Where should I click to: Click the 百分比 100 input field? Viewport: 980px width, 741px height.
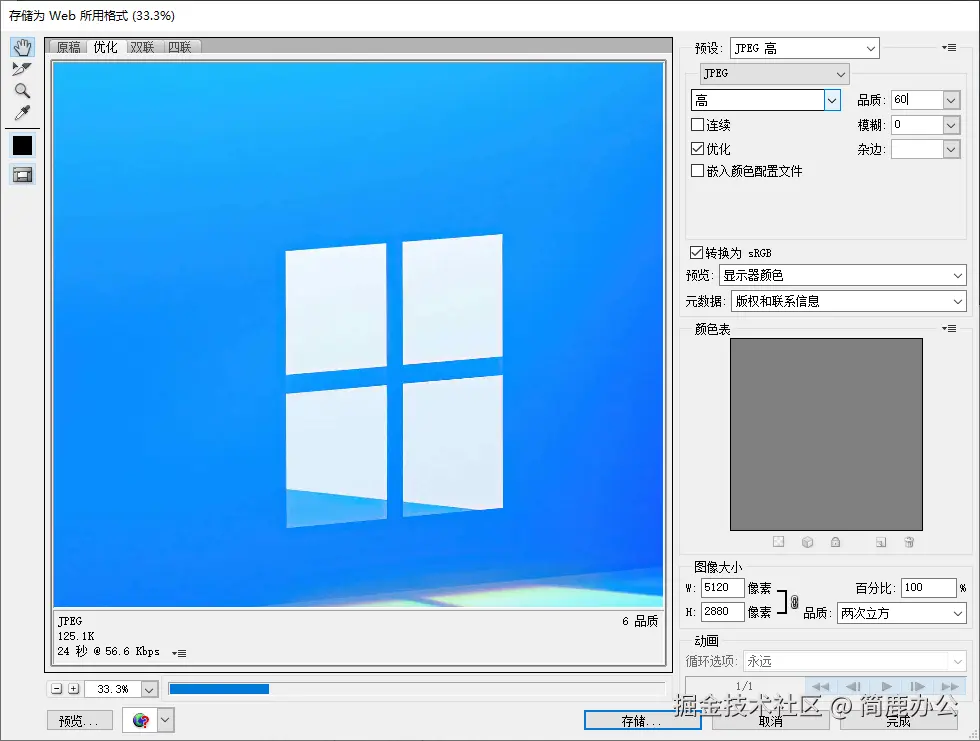pyautogui.click(x=929, y=588)
